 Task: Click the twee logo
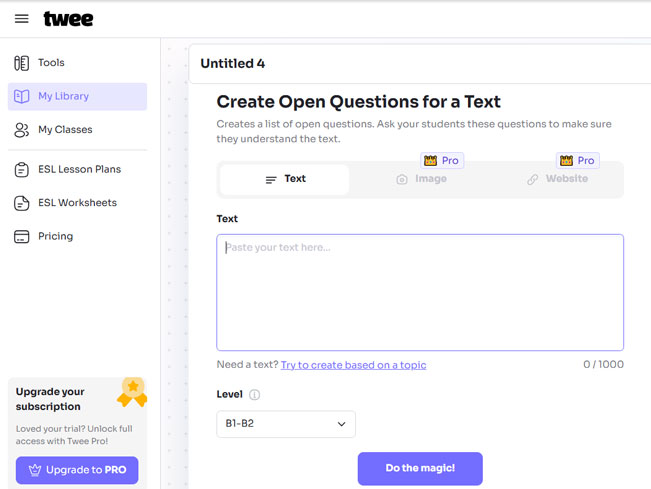click(x=68, y=19)
